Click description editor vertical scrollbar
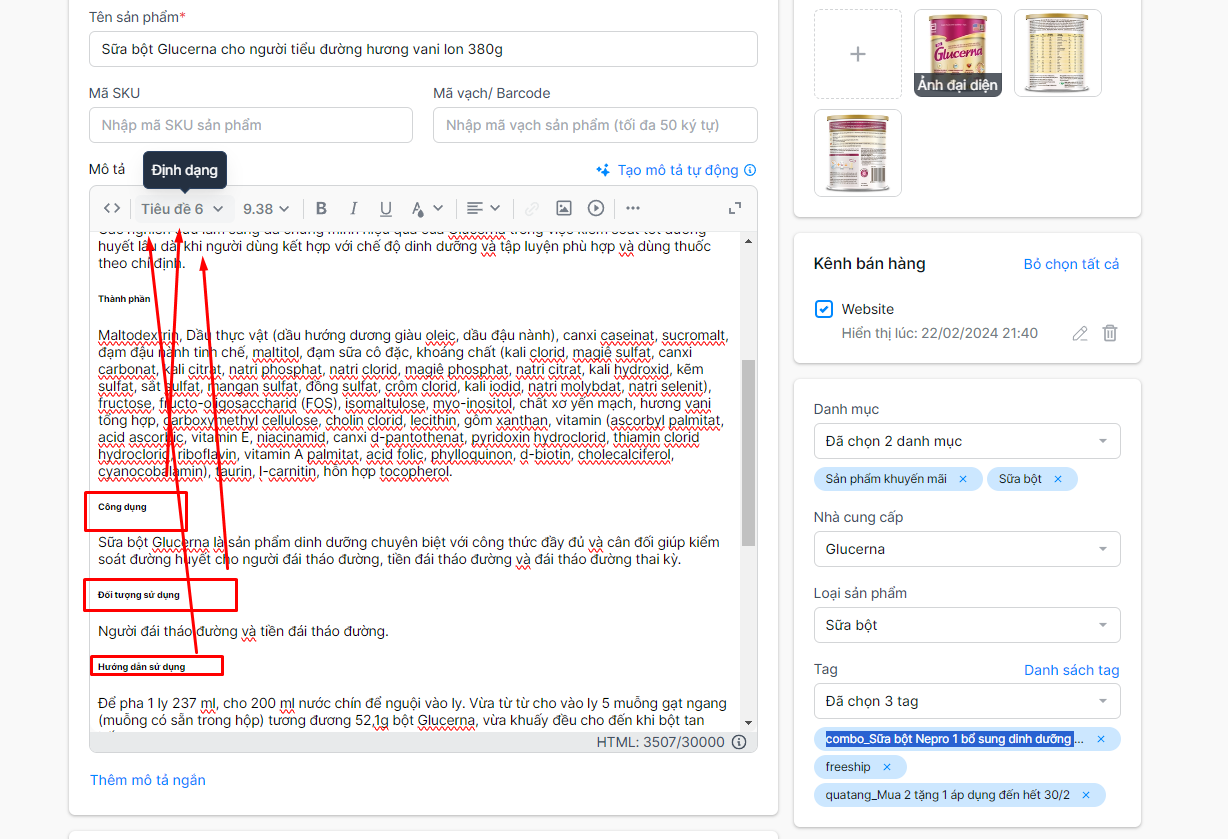 (x=748, y=453)
